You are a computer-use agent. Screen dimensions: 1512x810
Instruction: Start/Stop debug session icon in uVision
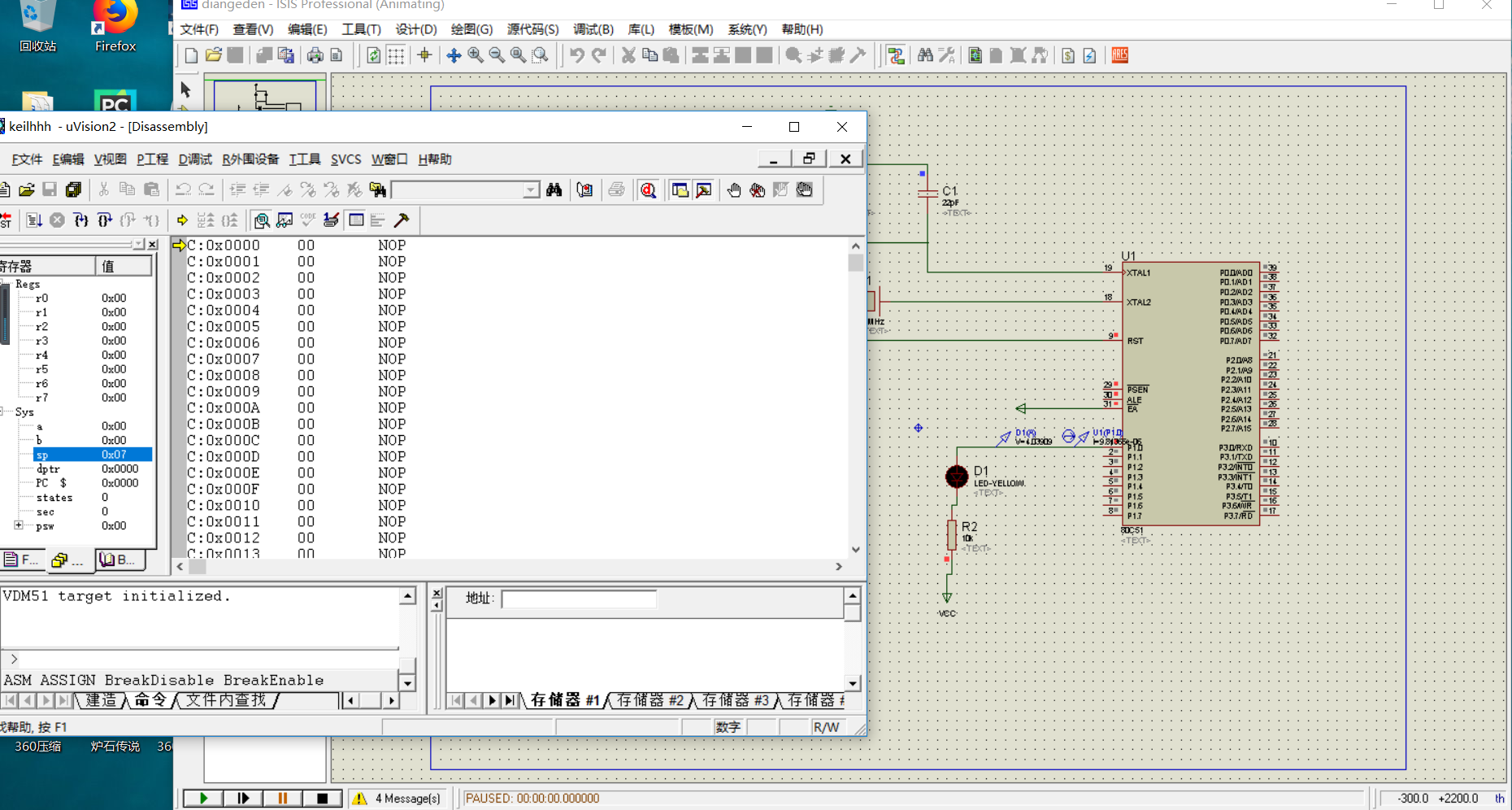[x=648, y=189]
